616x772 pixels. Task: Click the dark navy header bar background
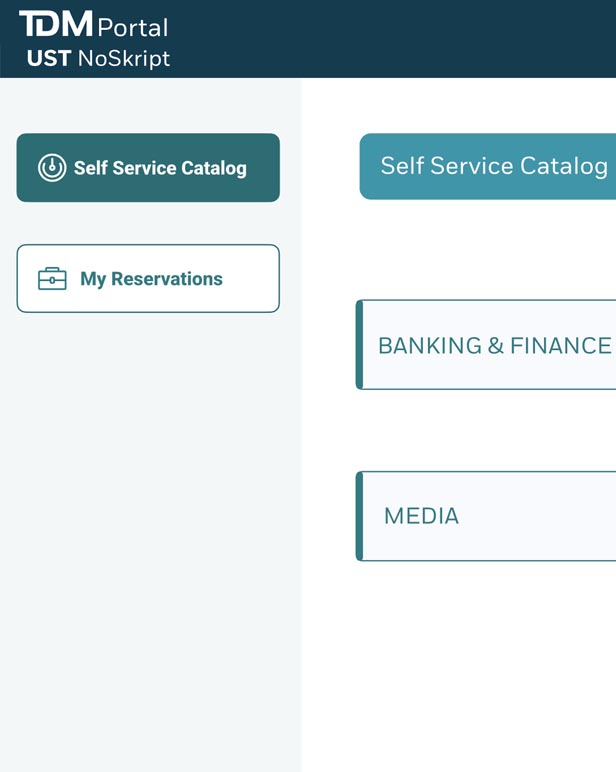[394, 38]
